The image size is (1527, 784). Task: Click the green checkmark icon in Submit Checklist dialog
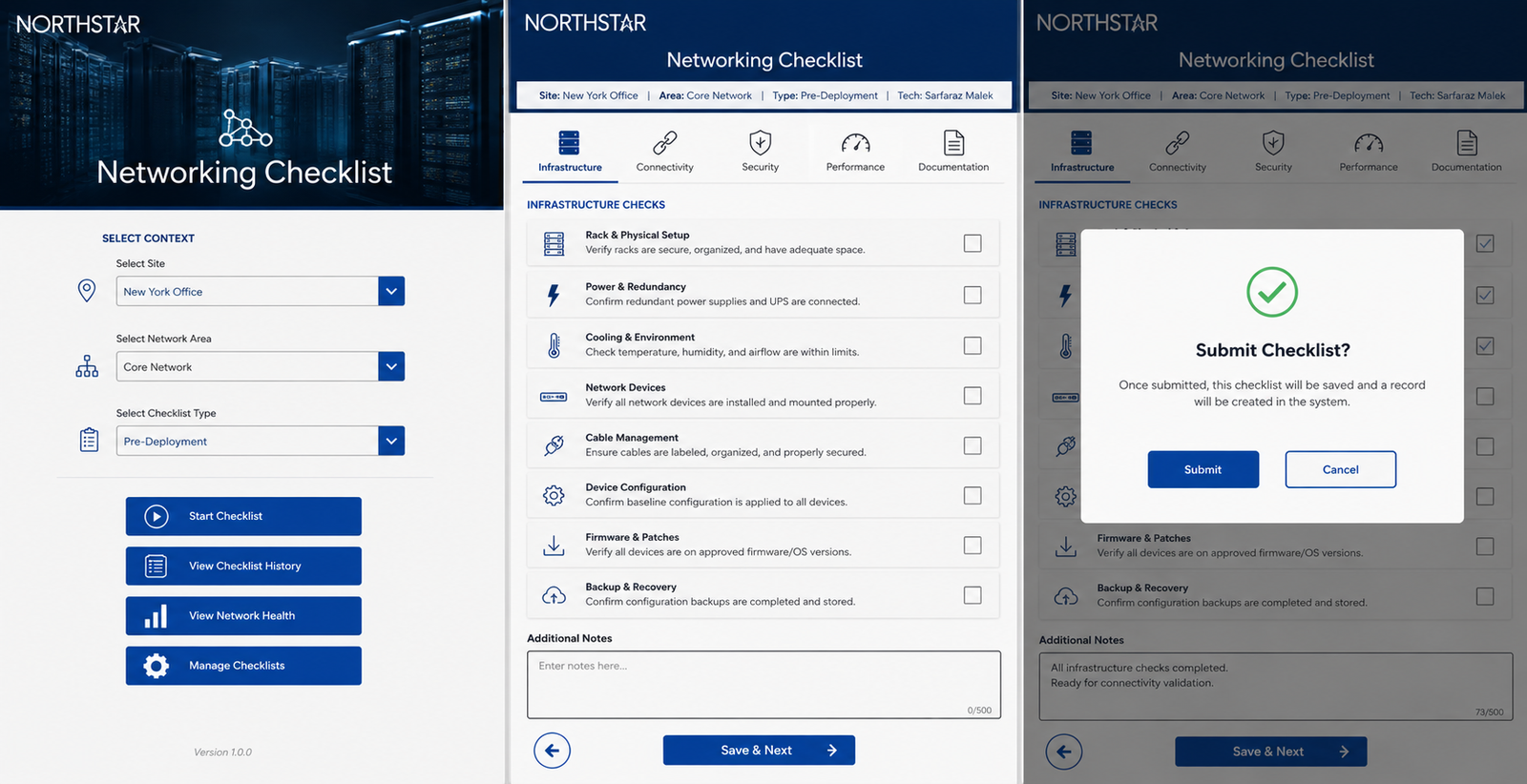1272,292
